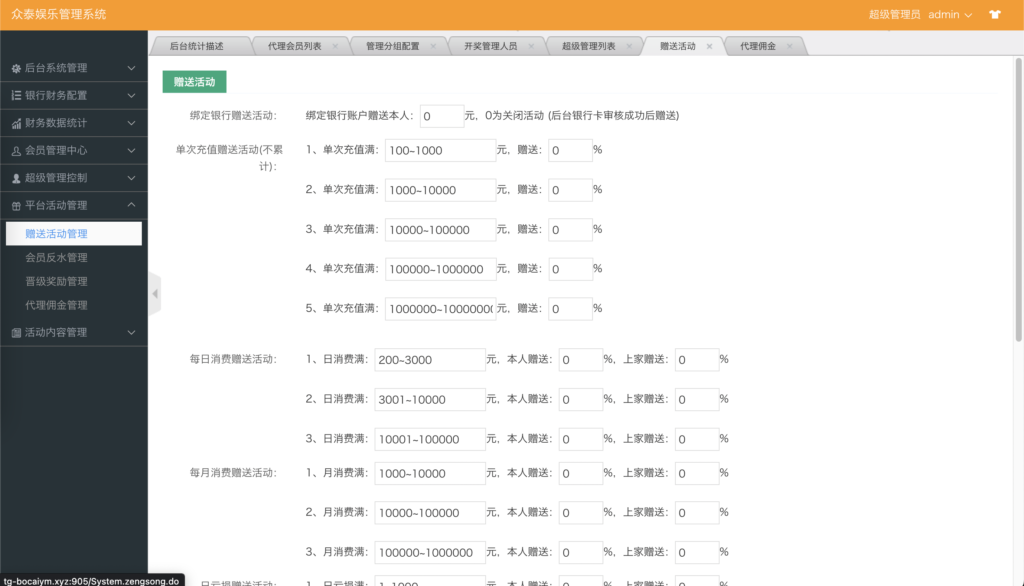Click the person icon beside 超级管理控制
Image resolution: width=1024 pixels, height=586 pixels.
pyautogui.click(x=16, y=178)
